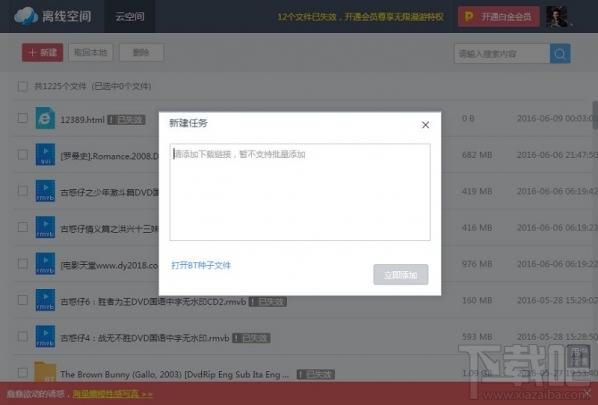Check the box for Romance.2008 avi file
This screenshot has height=405, width=598.
[x=23, y=154]
